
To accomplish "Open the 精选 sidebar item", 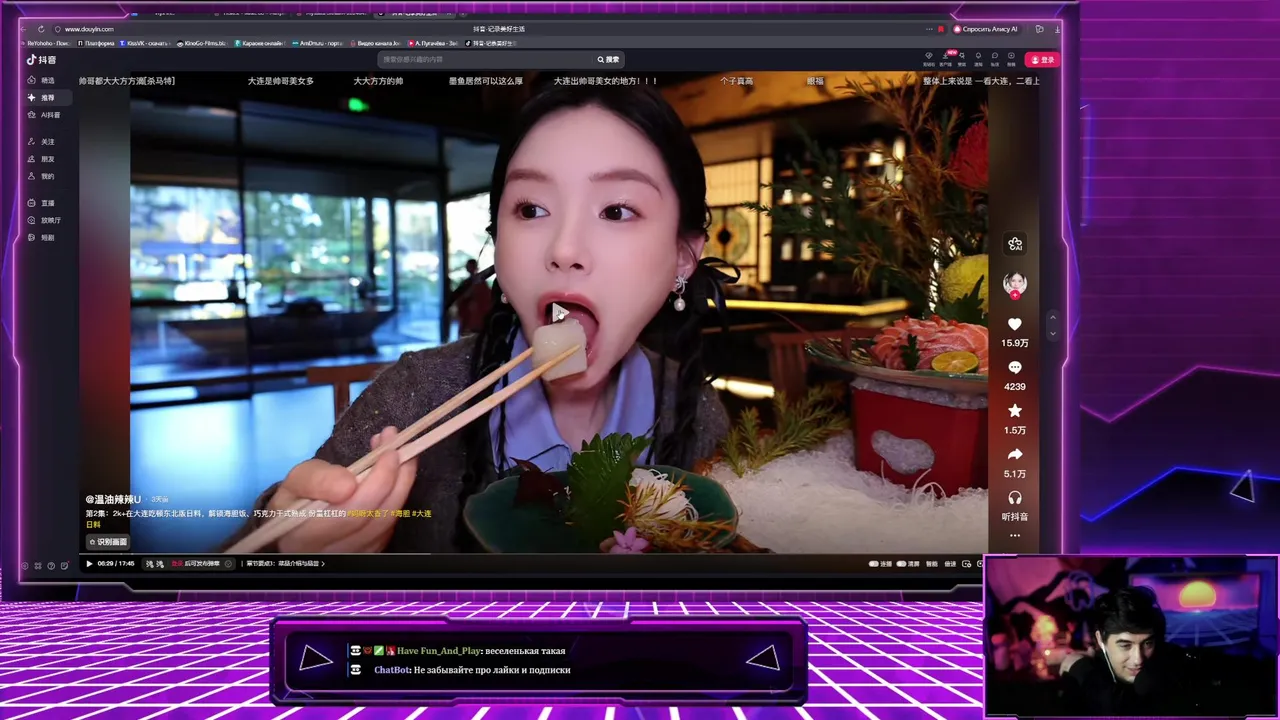I will [41, 80].
